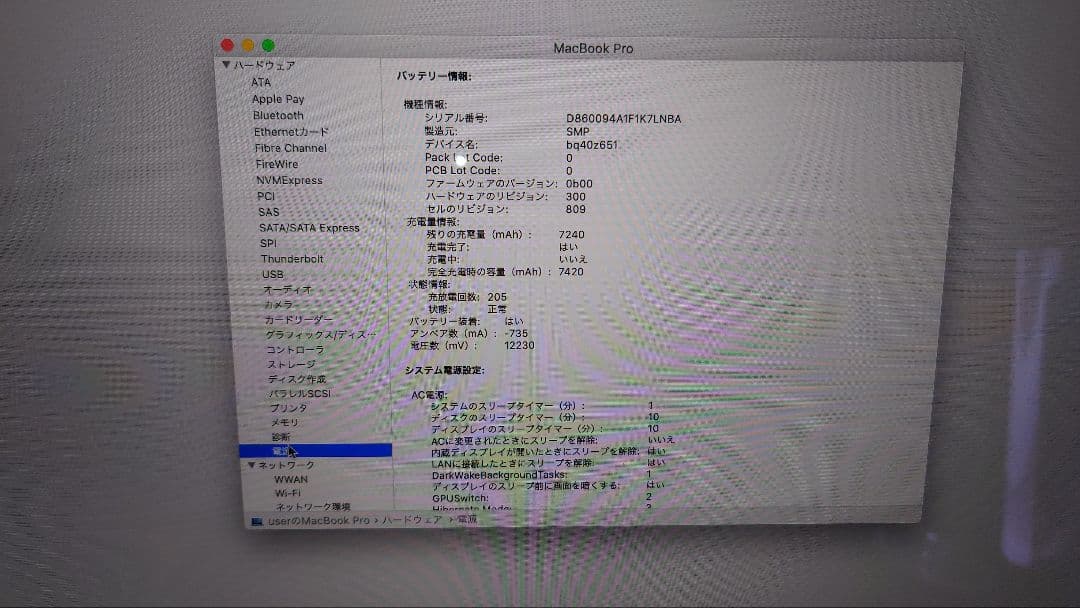The height and width of the screenshot is (608, 1080).
Task: Click ハードウェア in the bottom breadcrumb path
Action: pos(414,520)
